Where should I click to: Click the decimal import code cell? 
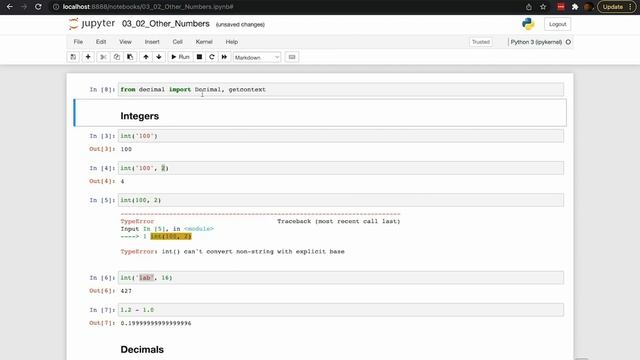coord(341,89)
